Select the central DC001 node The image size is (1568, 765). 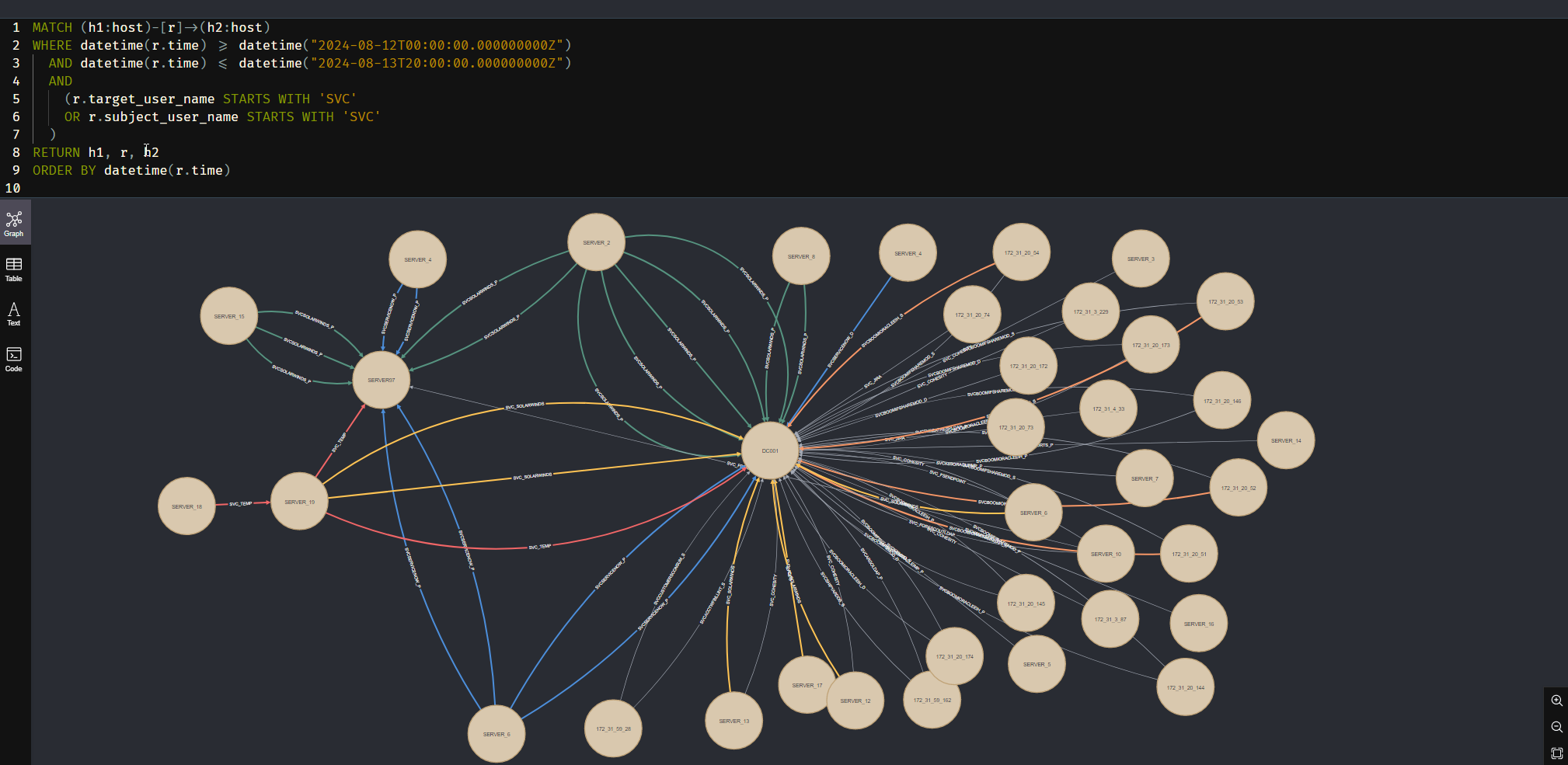click(770, 450)
